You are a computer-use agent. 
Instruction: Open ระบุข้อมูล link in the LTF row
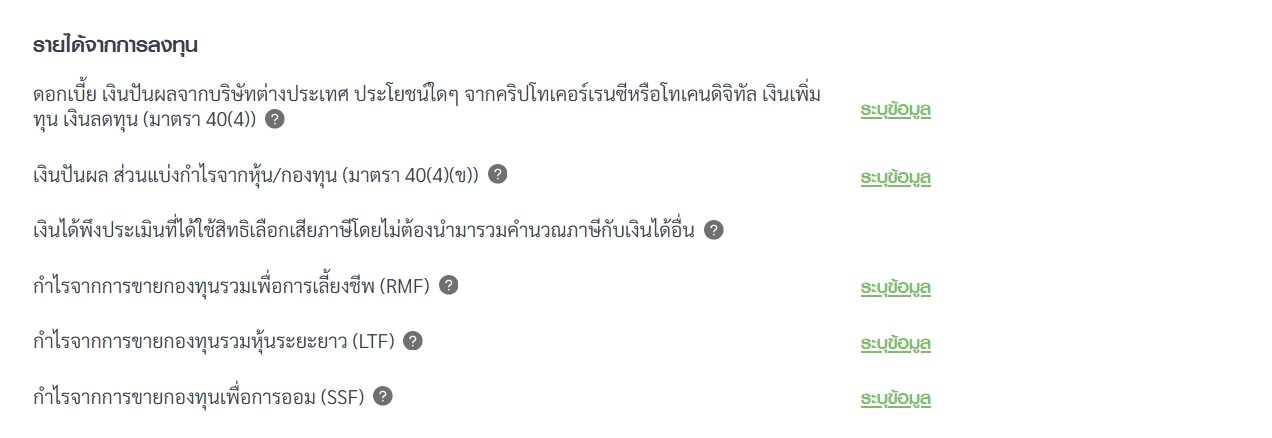pyautogui.click(x=896, y=344)
